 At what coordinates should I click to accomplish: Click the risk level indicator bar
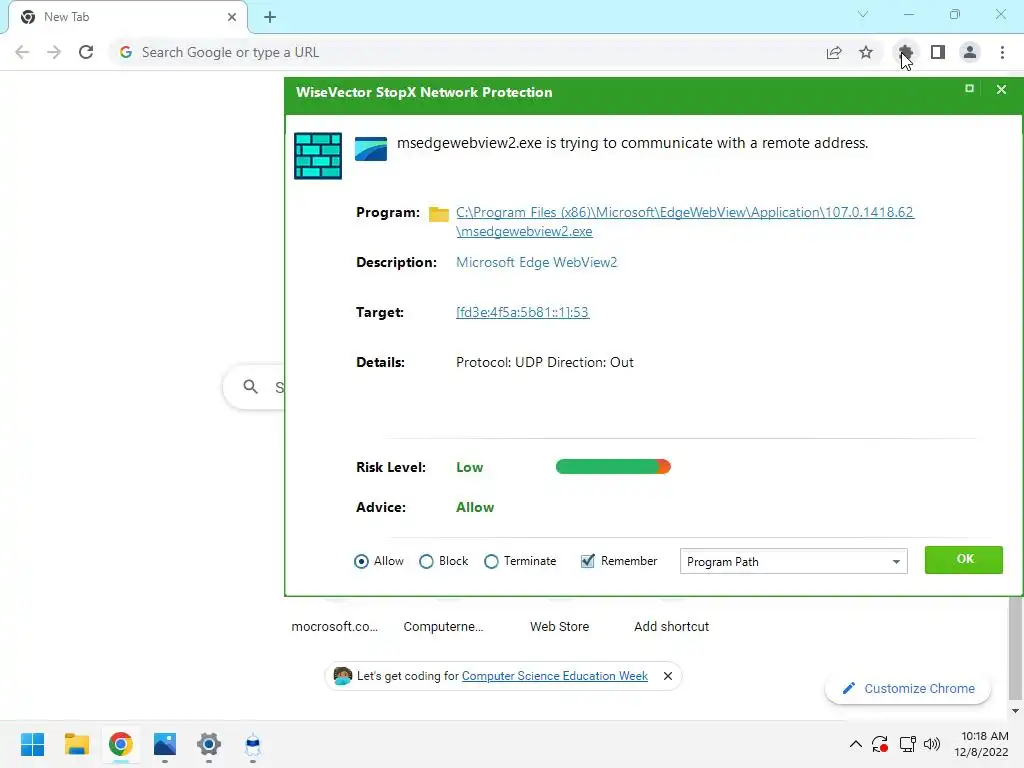point(613,466)
